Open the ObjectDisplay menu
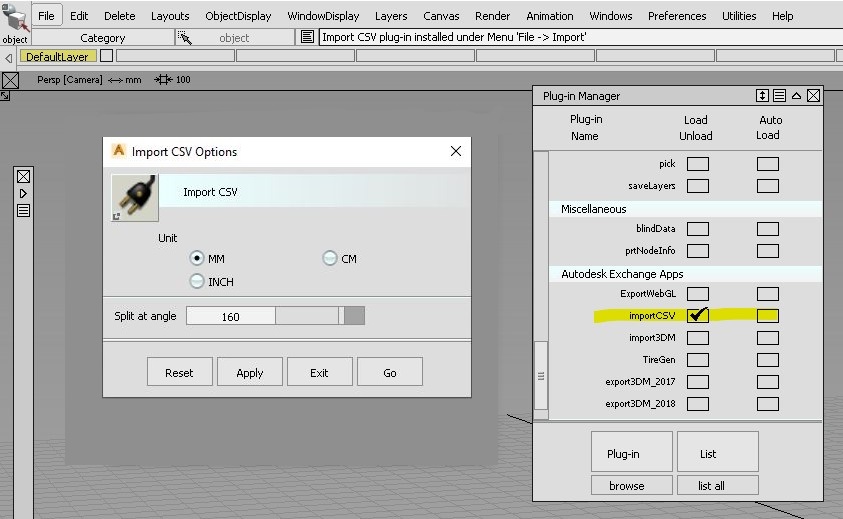This screenshot has height=519, width=843. click(x=238, y=16)
